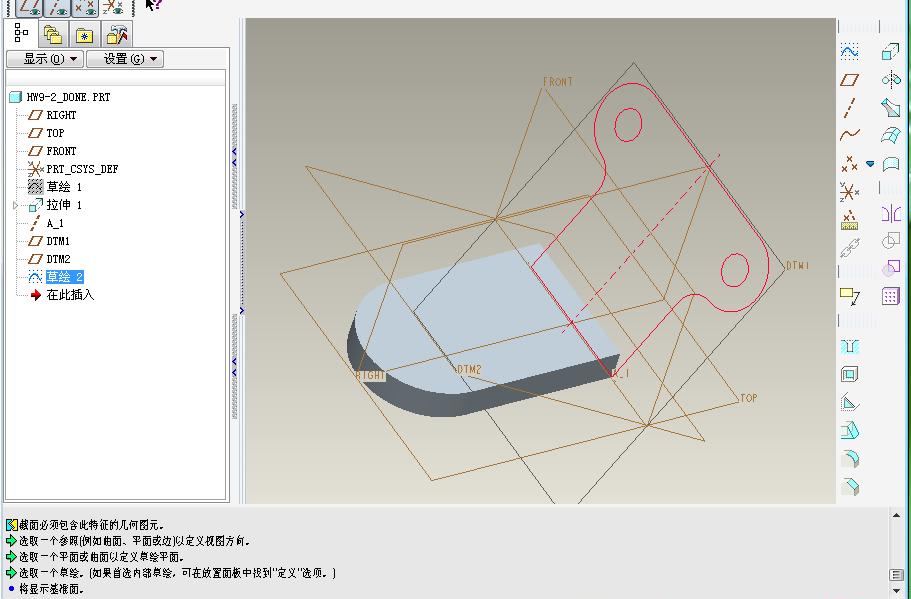Select the Chamfer tool
Image resolution: width=911 pixels, height=599 pixels.
849,486
